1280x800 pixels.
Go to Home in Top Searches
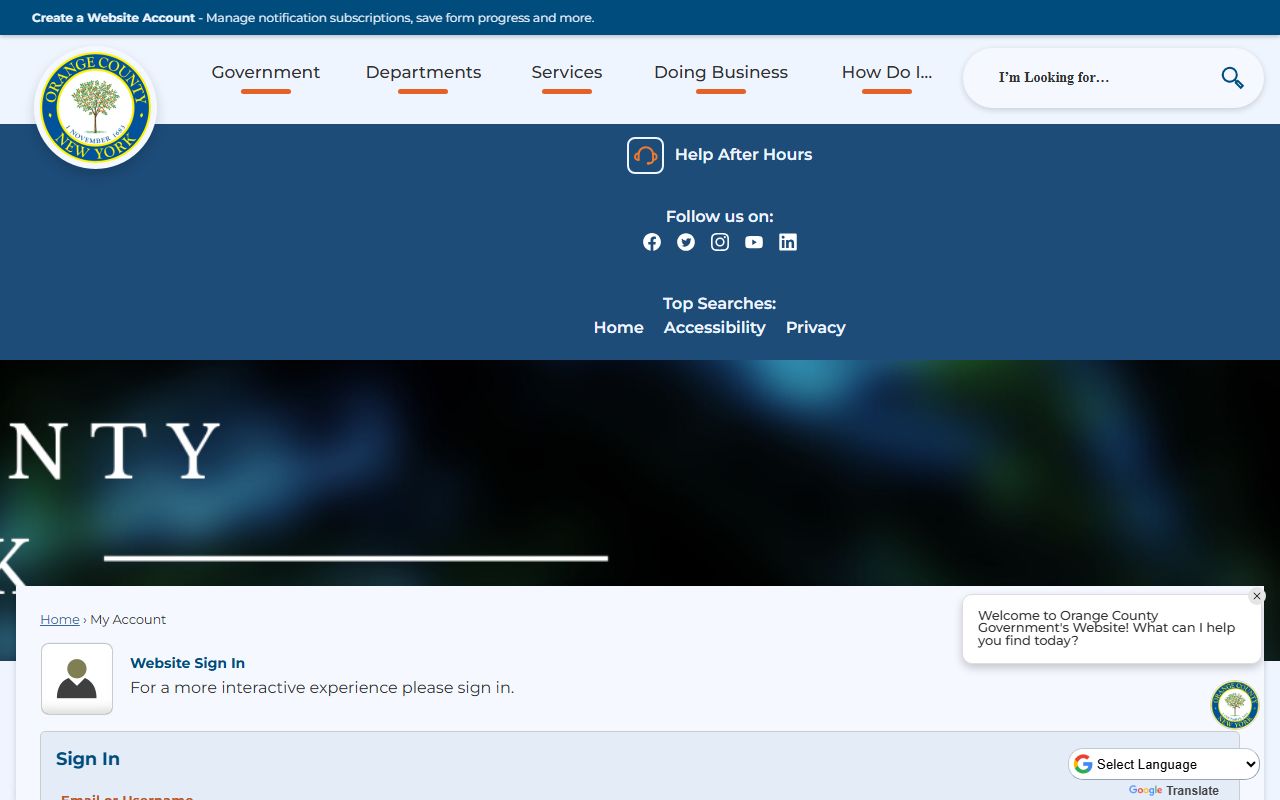pyautogui.click(x=619, y=327)
